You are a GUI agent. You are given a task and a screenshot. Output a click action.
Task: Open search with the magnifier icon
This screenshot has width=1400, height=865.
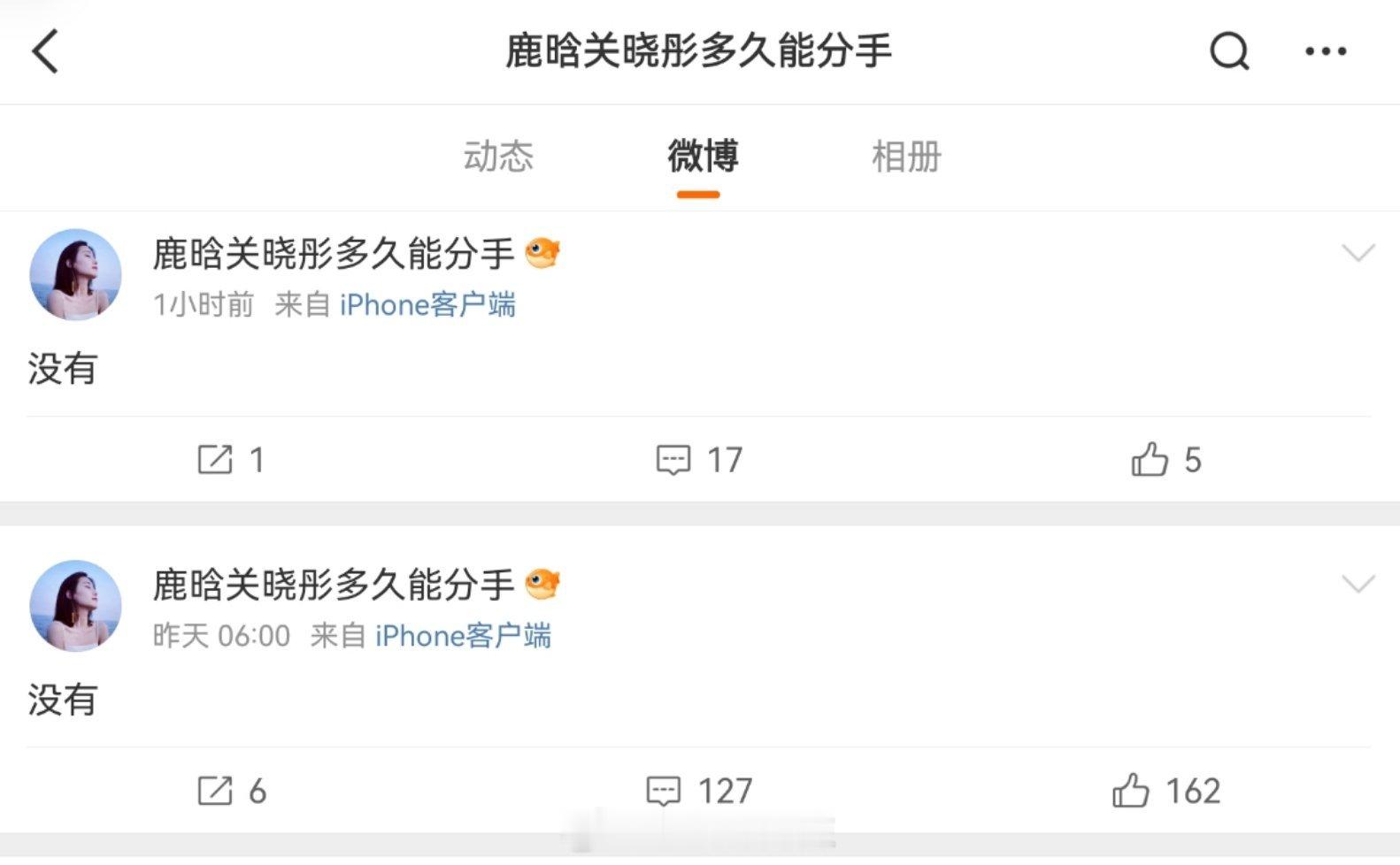(x=1229, y=51)
